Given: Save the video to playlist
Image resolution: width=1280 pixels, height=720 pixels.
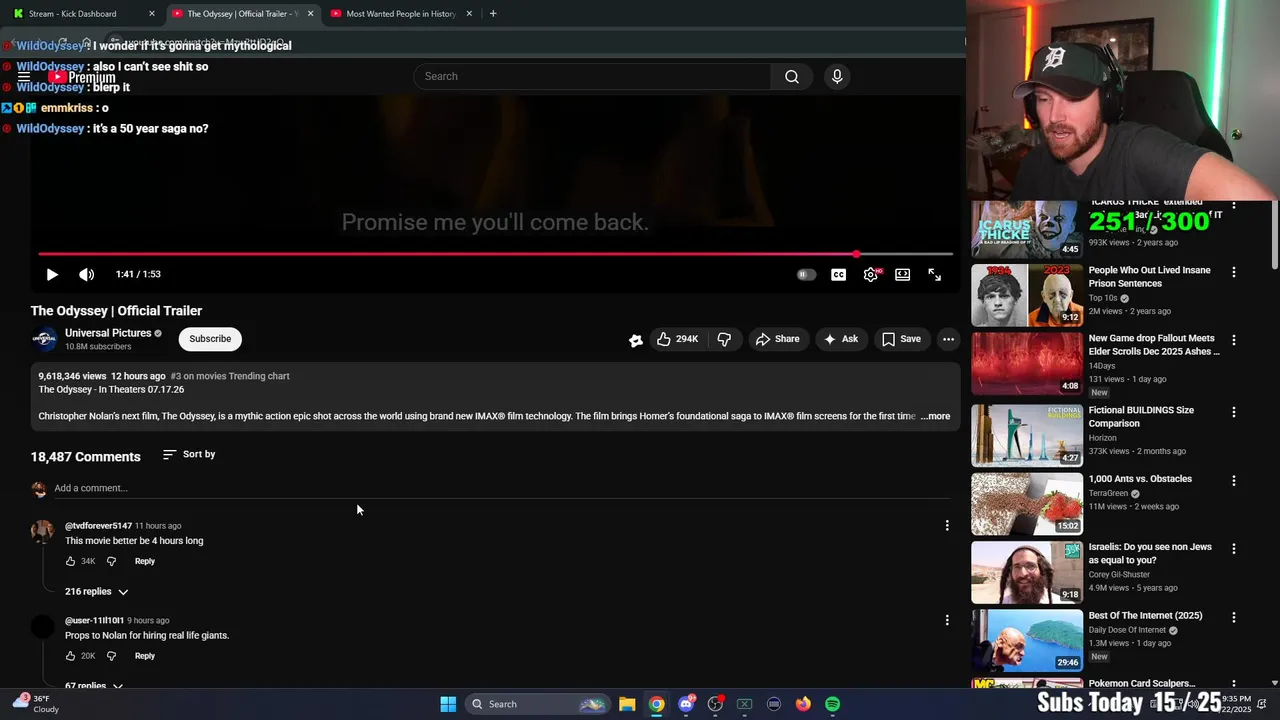Looking at the screenshot, I should tap(901, 339).
